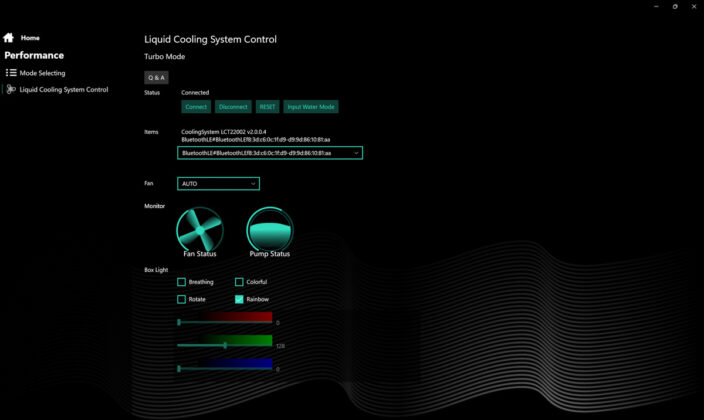Viewport: 704px width, 420px height.
Task: Click the Input Water Mode button
Action: point(311,107)
